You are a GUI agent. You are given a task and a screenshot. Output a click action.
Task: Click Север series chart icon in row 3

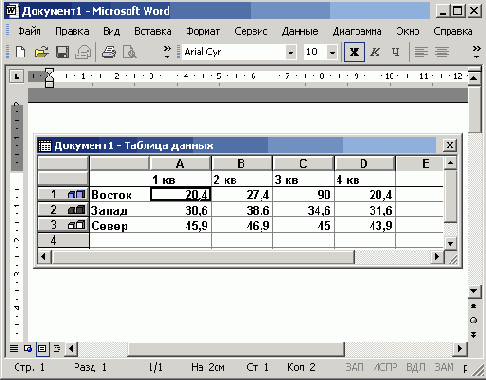[77, 225]
